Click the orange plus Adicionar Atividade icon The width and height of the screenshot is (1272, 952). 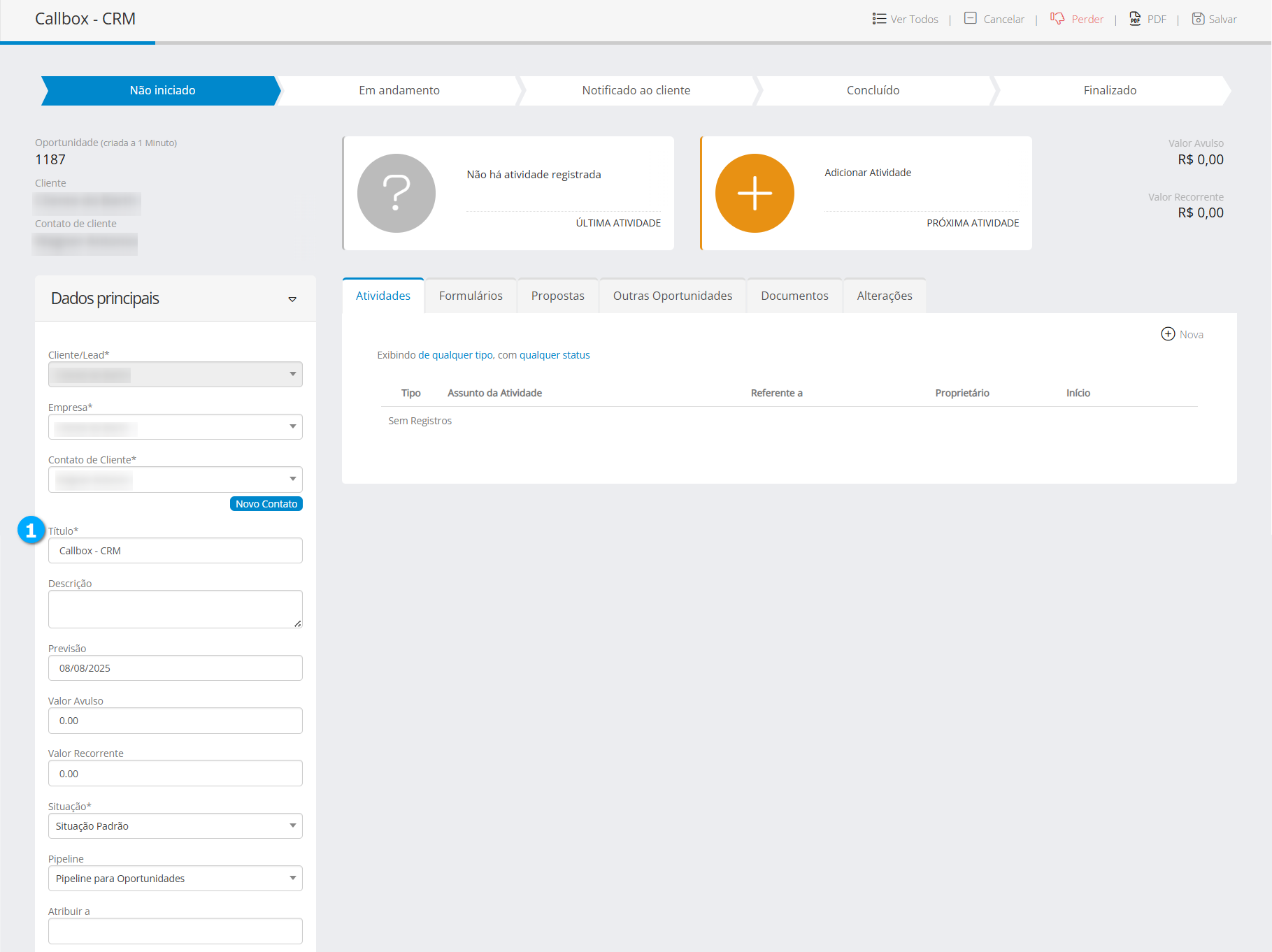tap(755, 193)
